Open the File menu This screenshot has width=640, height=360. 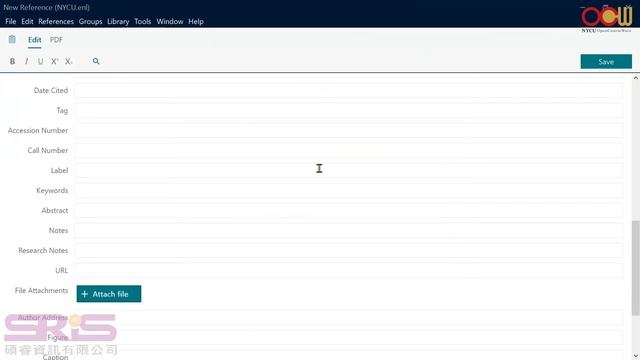11,21
